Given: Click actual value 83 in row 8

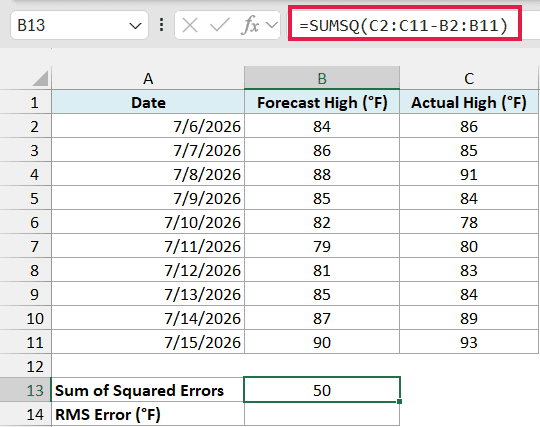Looking at the screenshot, I should (x=469, y=270).
